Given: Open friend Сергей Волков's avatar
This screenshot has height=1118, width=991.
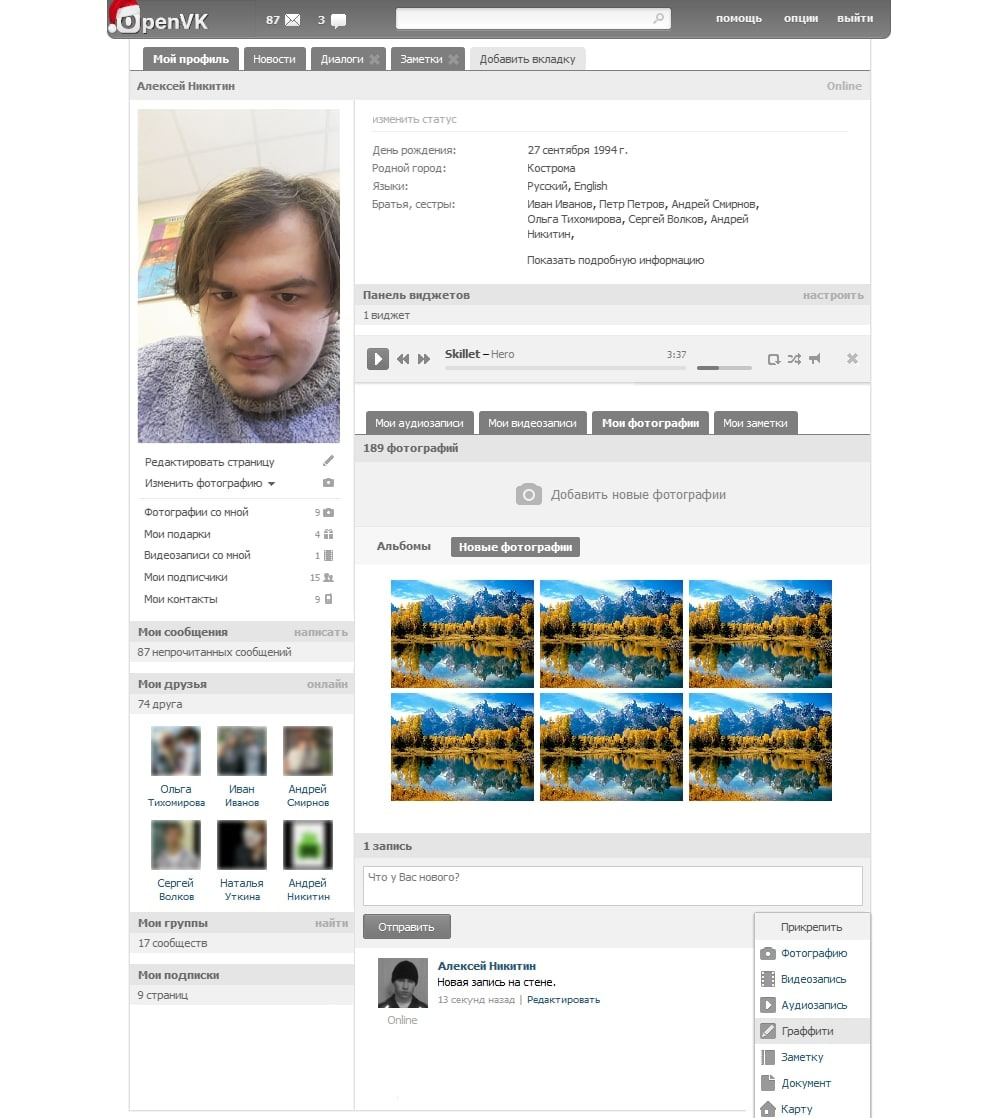Looking at the screenshot, I should (176, 845).
